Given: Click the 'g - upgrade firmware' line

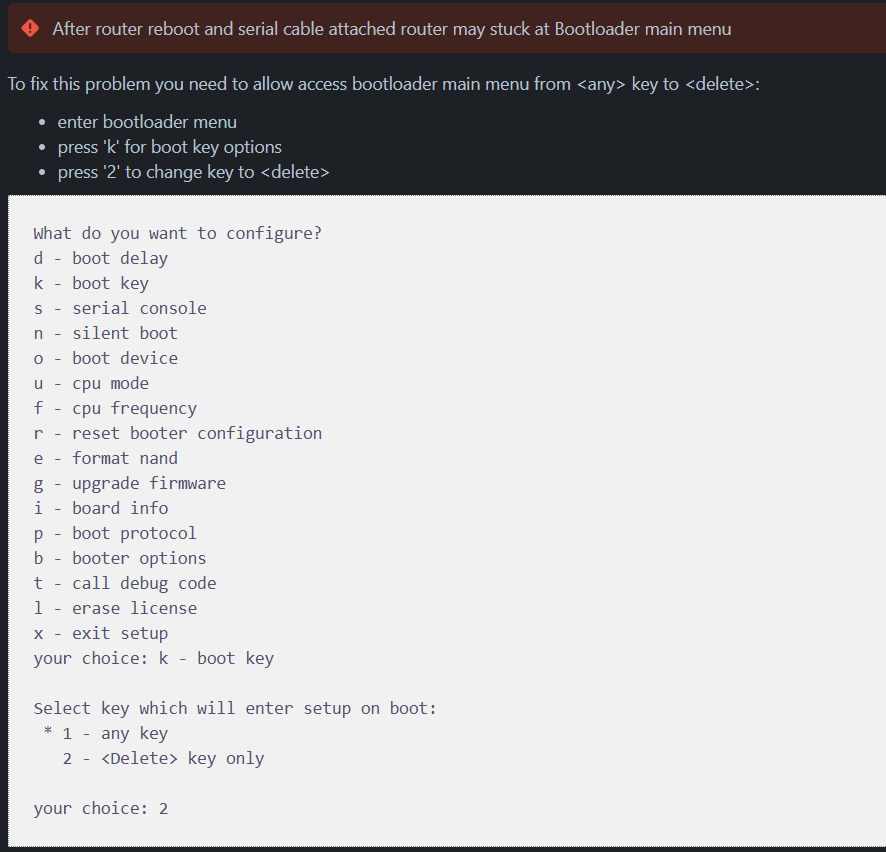Looking at the screenshot, I should pos(129,483).
